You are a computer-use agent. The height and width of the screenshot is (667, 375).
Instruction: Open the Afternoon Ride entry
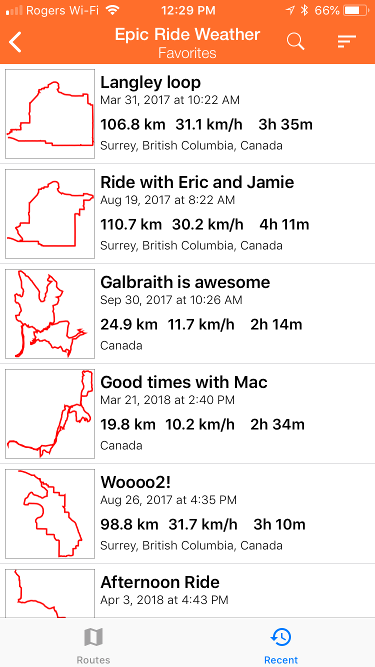188,591
